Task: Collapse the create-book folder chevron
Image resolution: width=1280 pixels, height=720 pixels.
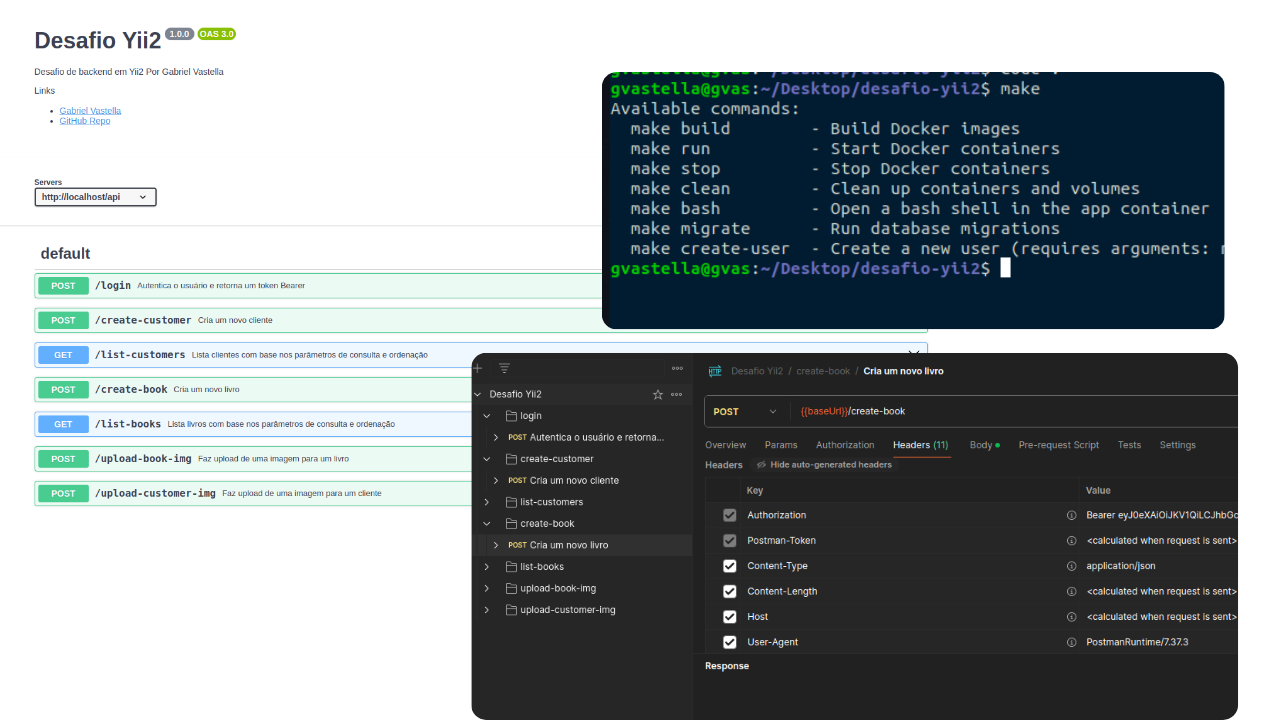Action: [x=487, y=524]
